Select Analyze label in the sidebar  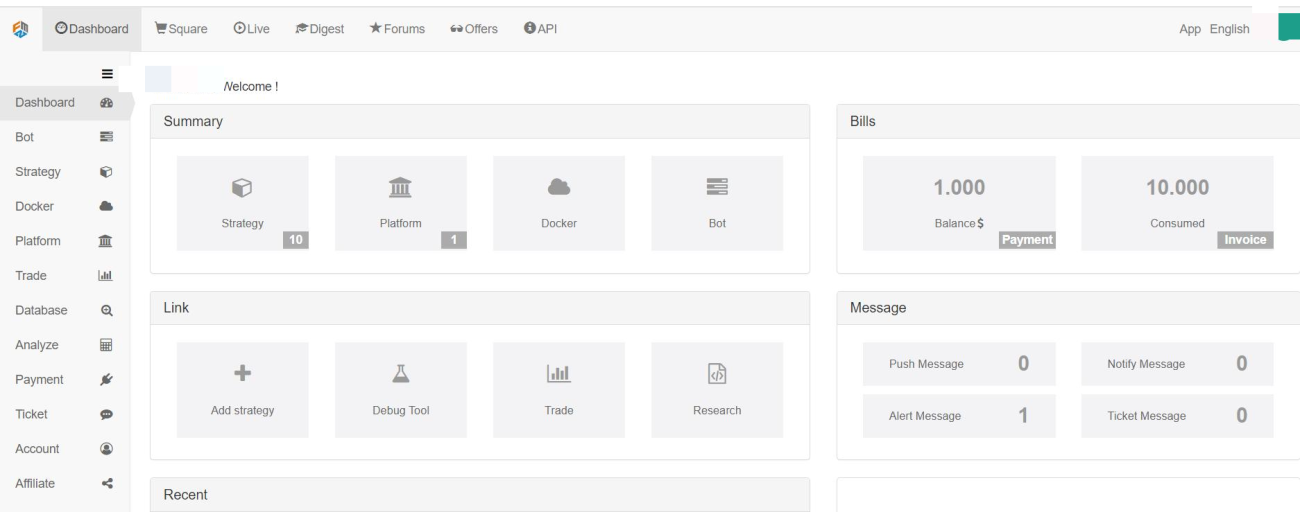[x=37, y=345]
